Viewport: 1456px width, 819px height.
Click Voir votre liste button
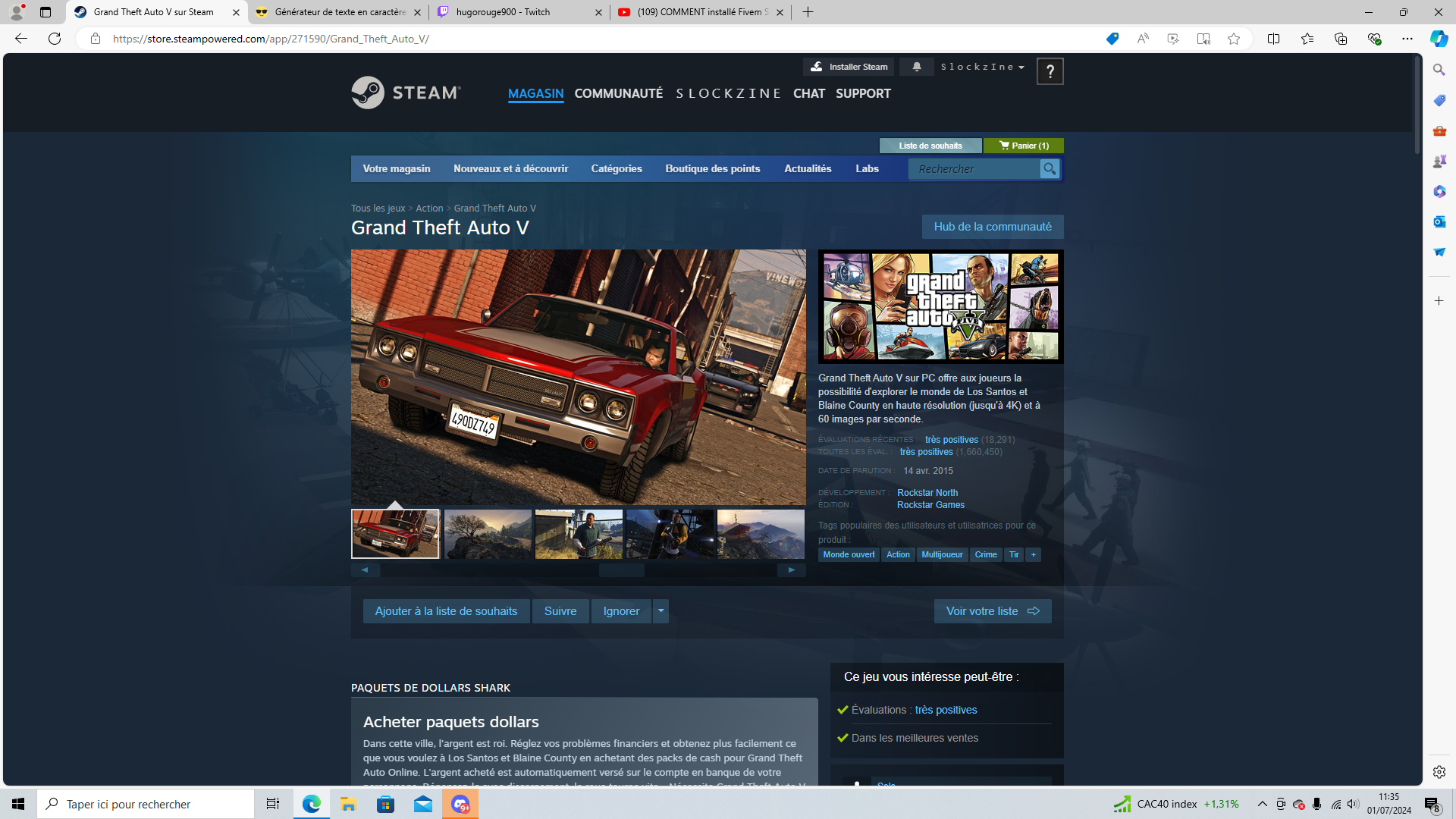(993, 611)
